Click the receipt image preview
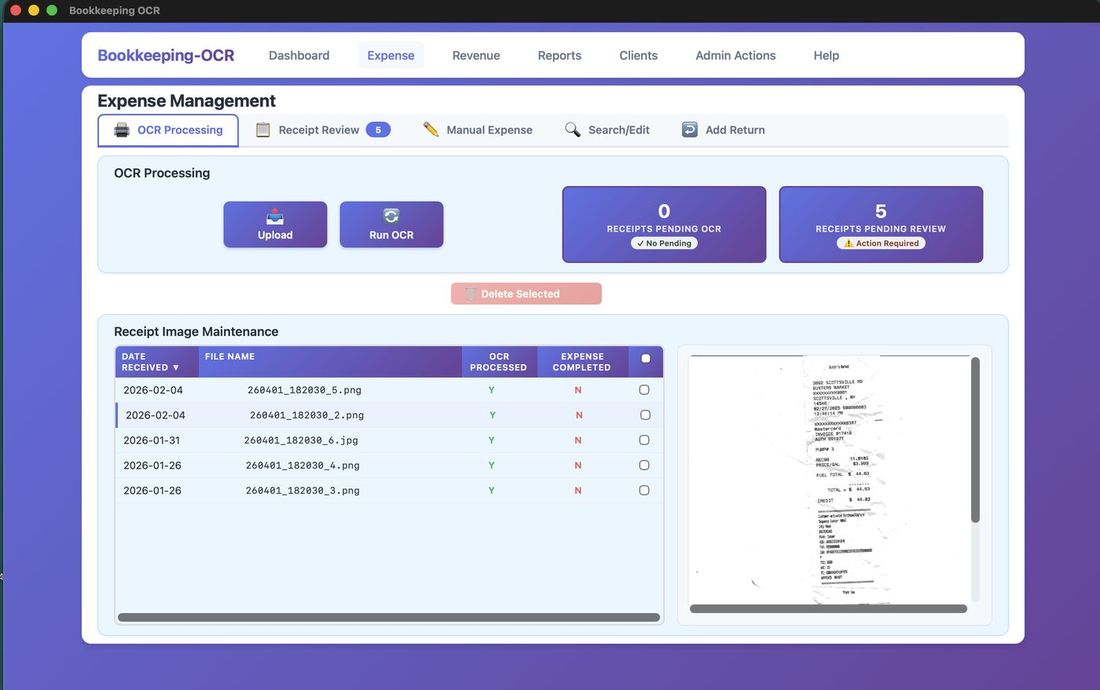The width and height of the screenshot is (1100, 690). coord(828,478)
